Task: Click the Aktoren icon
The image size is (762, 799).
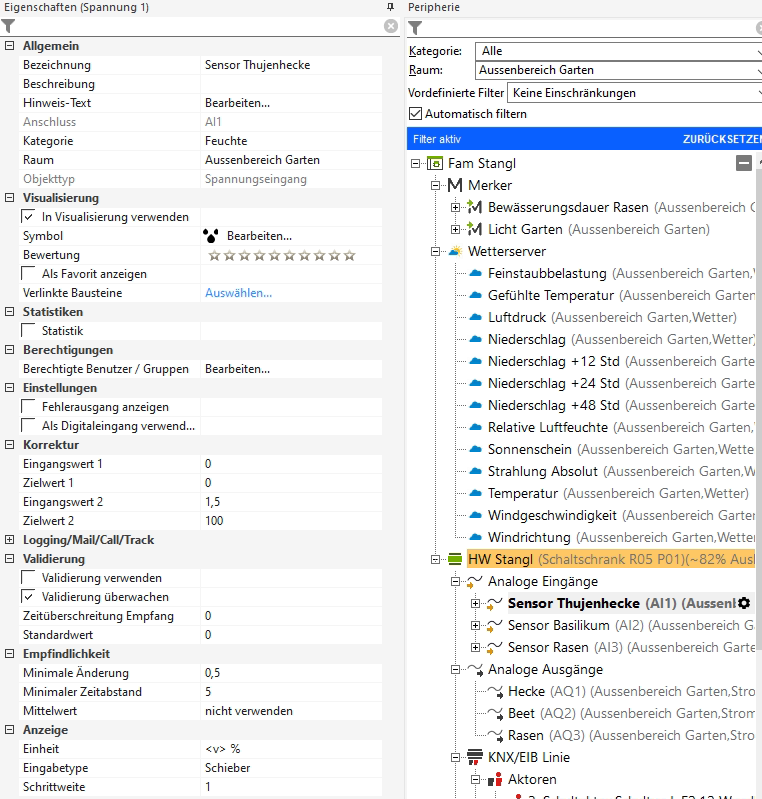Action: [494, 779]
